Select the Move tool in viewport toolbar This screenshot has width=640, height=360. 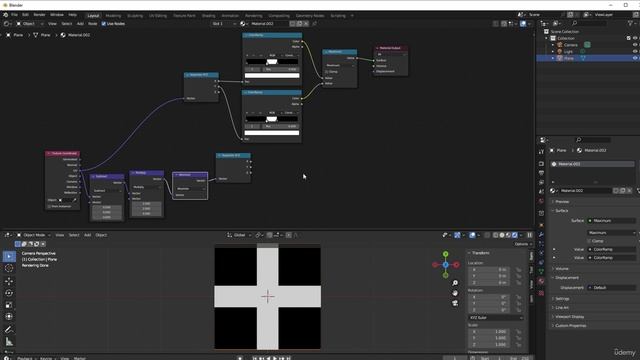[x=9, y=281]
